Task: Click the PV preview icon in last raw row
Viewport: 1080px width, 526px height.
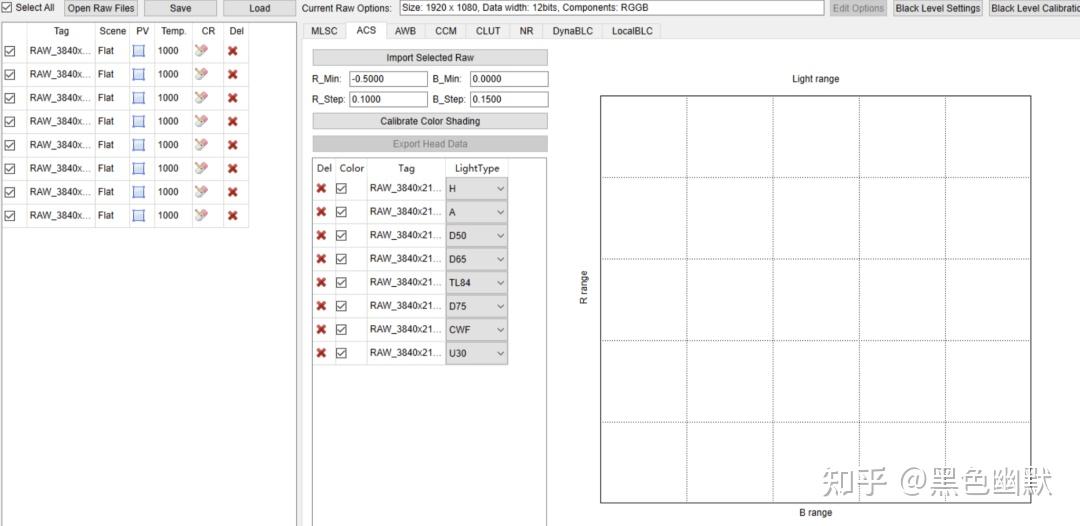Action: pyautogui.click(x=138, y=215)
